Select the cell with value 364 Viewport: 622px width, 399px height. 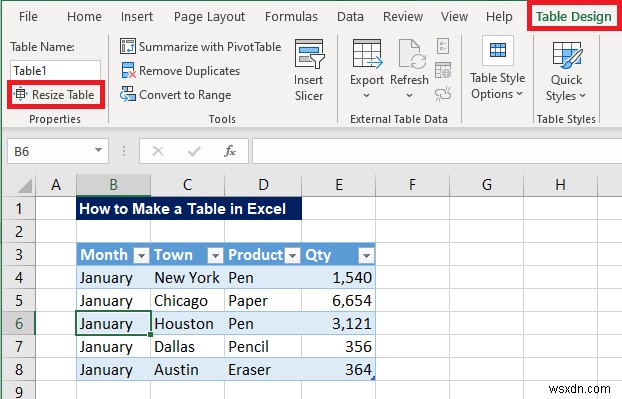pos(338,370)
